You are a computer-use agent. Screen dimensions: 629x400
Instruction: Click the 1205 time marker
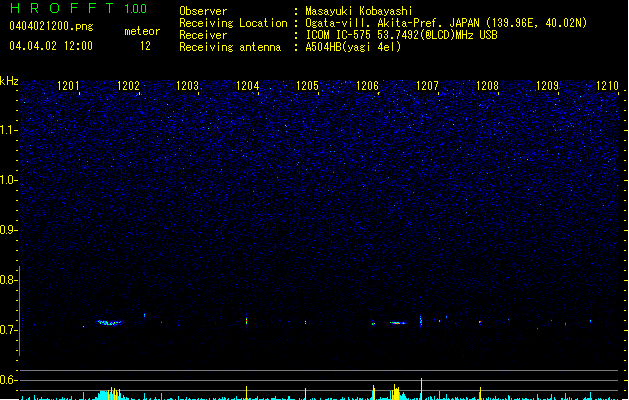click(307, 86)
